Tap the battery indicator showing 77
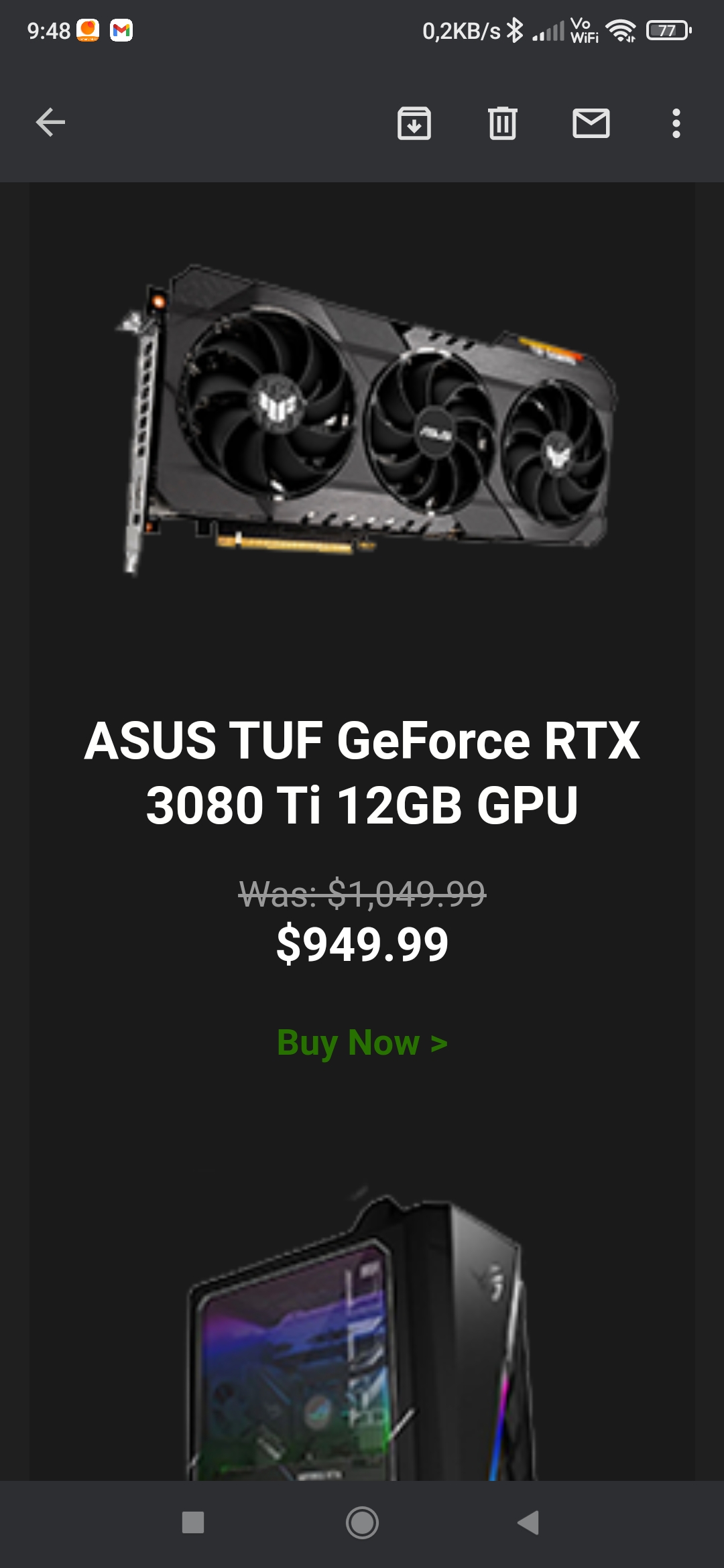 click(668, 31)
